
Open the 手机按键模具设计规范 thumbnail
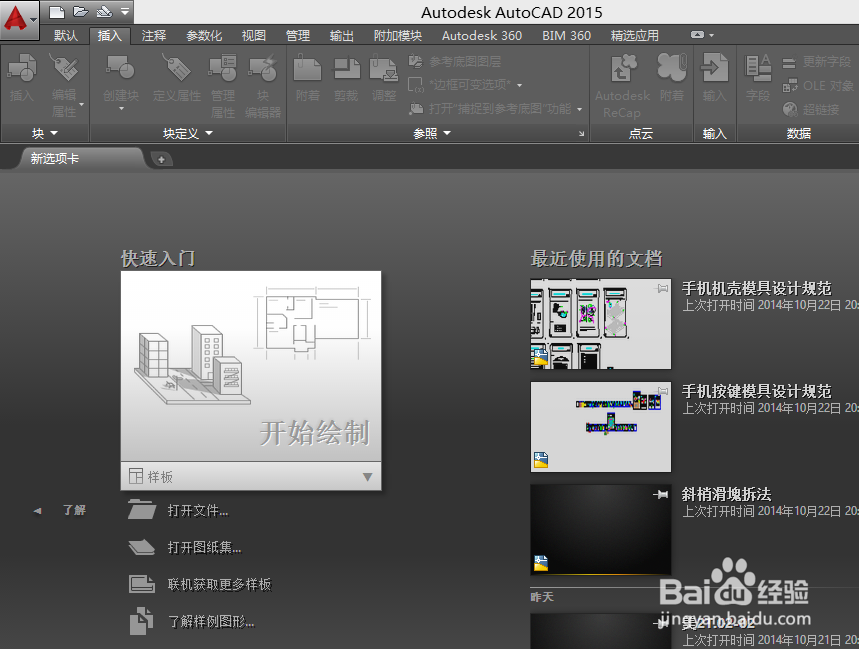point(600,427)
